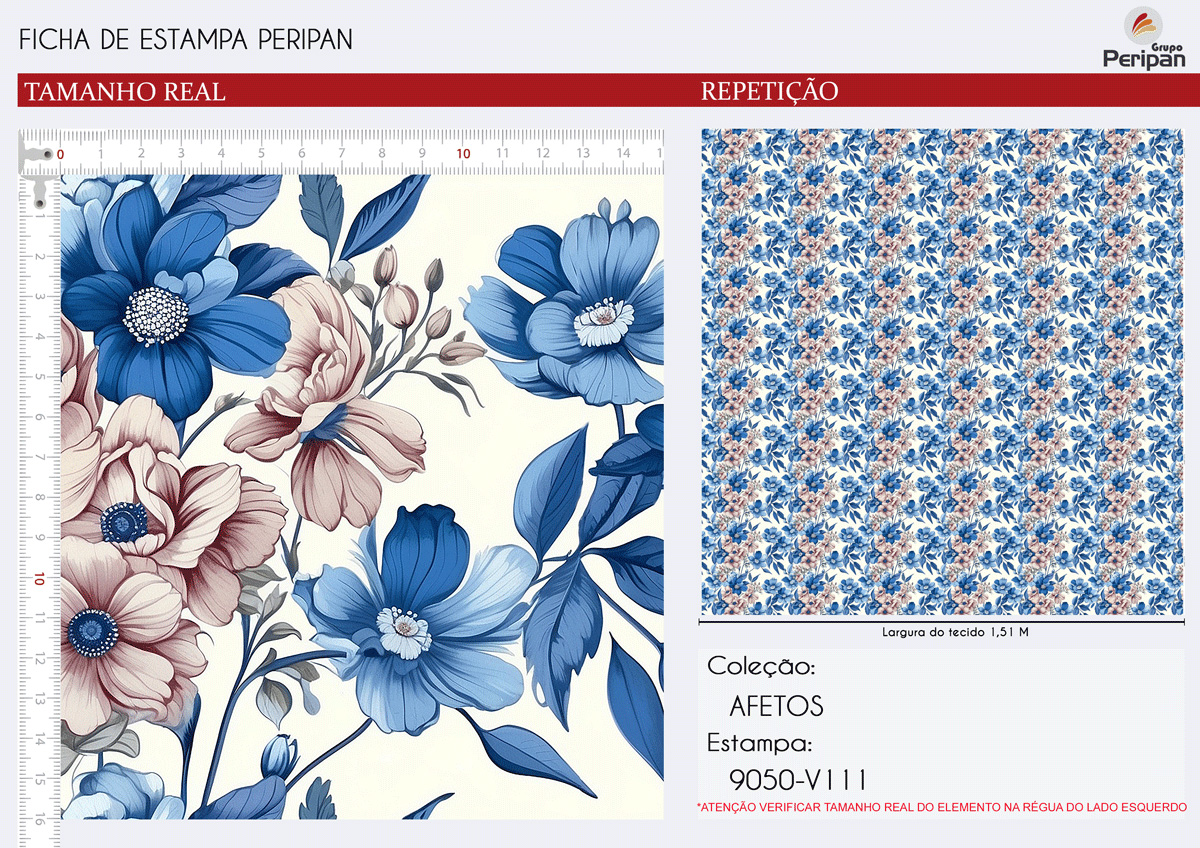Click the lower light blue flower center
This screenshot has height=848, width=1200.
[x=404, y=632]
